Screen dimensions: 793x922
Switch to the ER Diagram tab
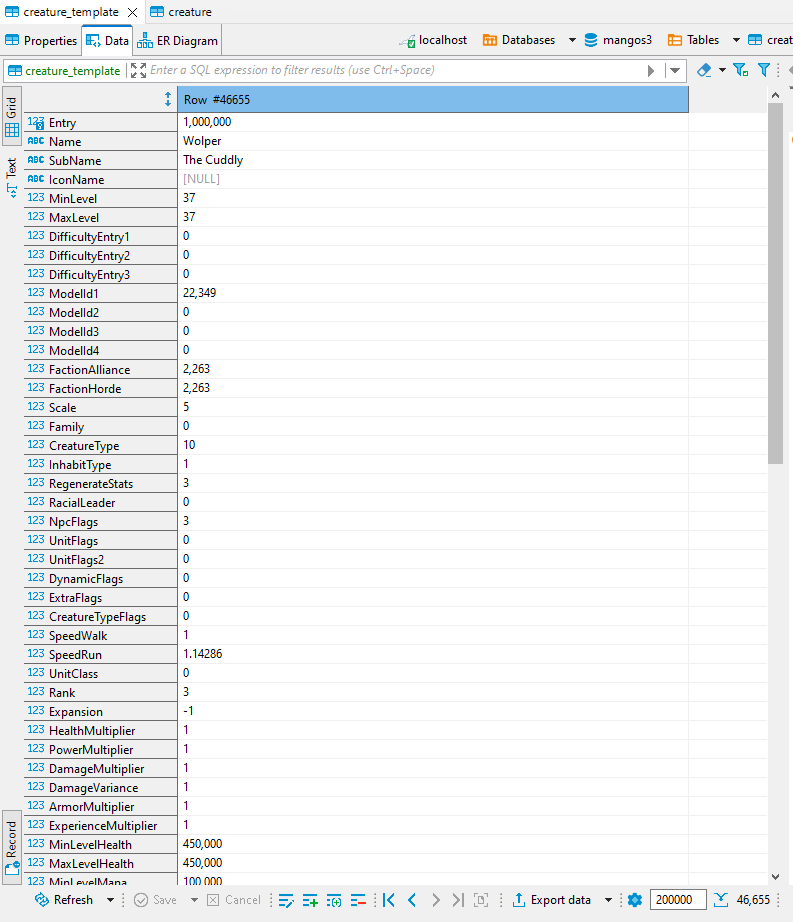pos(178,41)
